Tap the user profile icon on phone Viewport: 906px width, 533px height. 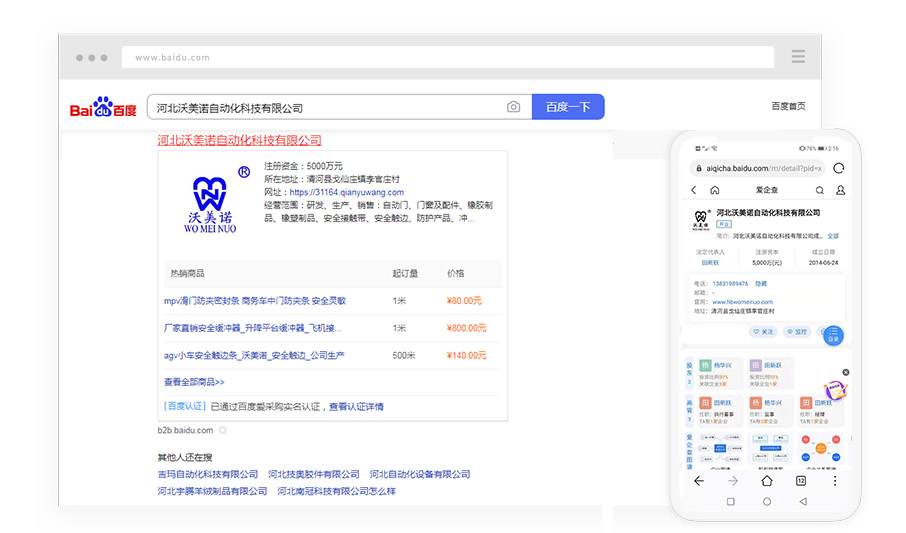coord(840,190)
